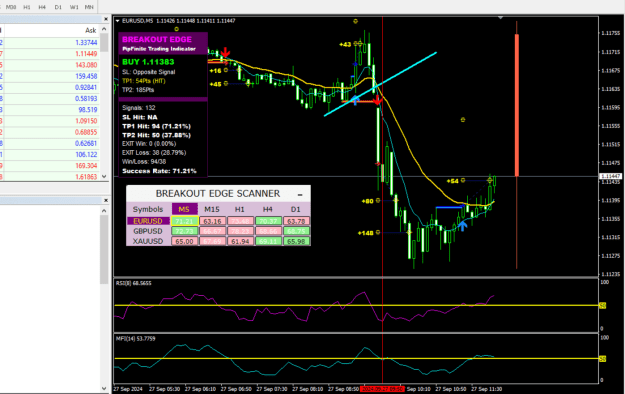The width and height of the screenshot is (625, 394).
Task: Click chart shift triangle marker at chart top
Action: tap(501, 18)
